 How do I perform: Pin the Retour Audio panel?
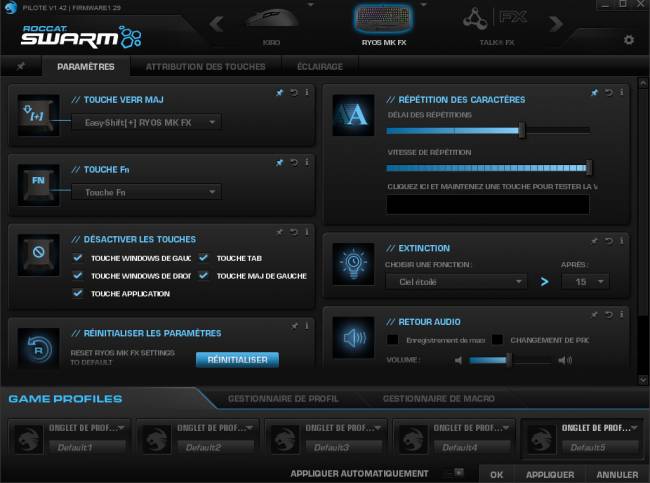point(594,315)
